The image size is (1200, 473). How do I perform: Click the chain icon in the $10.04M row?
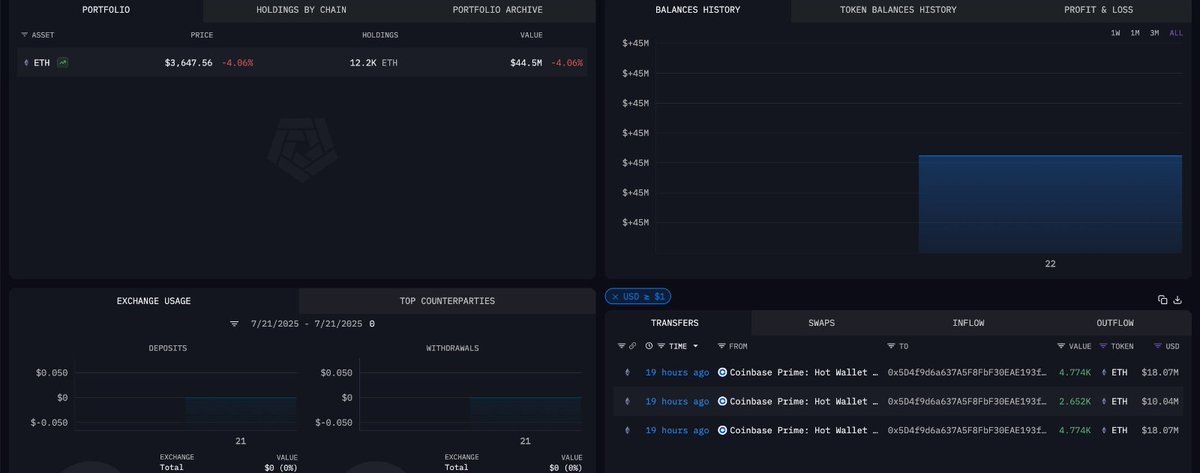pyautogui.click(x=627, y=401)
